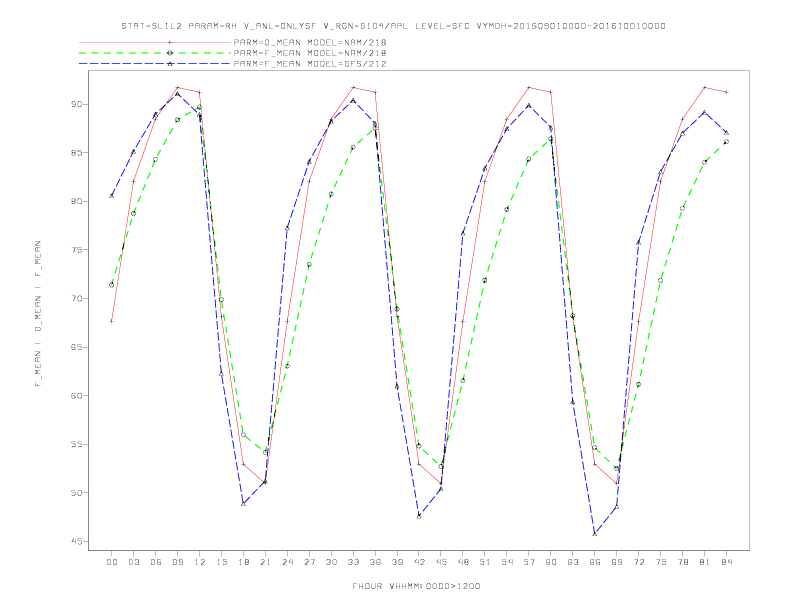Click x-axis forecast hour label 60
This screenshot has height=612, width=792.
pyautogui.click(x=551, y=562)
